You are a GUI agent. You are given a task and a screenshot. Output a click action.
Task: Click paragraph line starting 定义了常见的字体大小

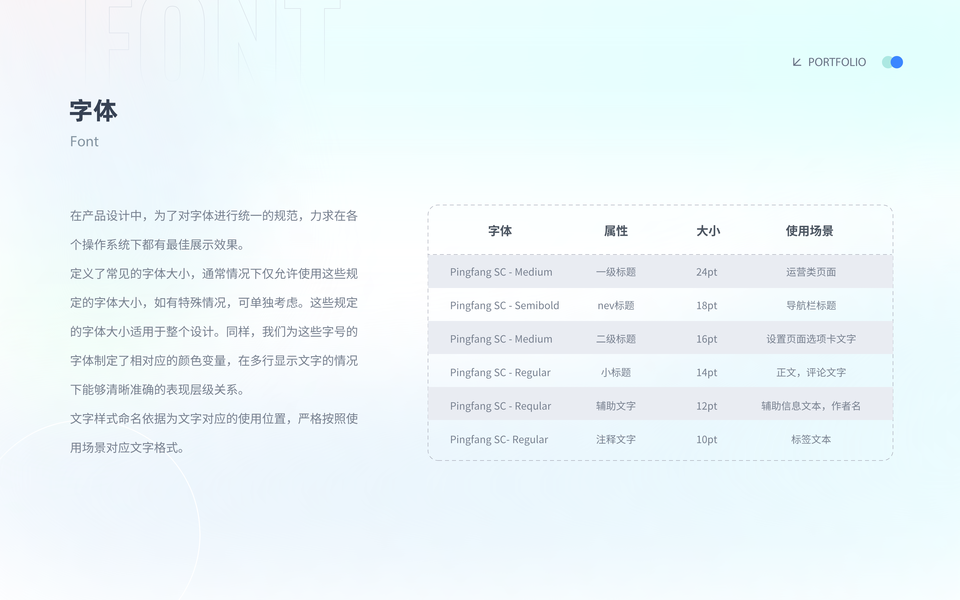point(214,274)
